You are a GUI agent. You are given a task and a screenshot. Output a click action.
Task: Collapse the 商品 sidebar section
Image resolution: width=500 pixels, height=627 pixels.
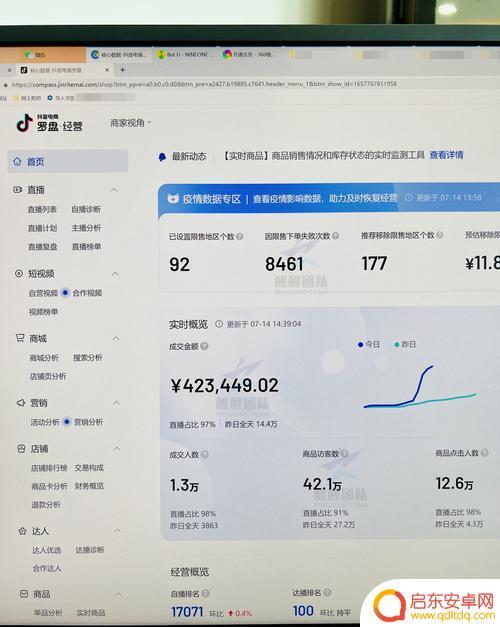point(118,595)
